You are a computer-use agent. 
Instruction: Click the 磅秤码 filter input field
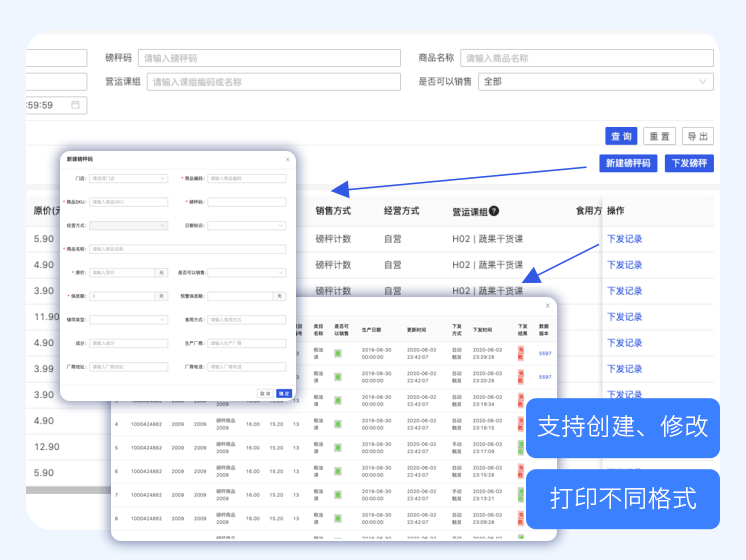click(268, 58)
